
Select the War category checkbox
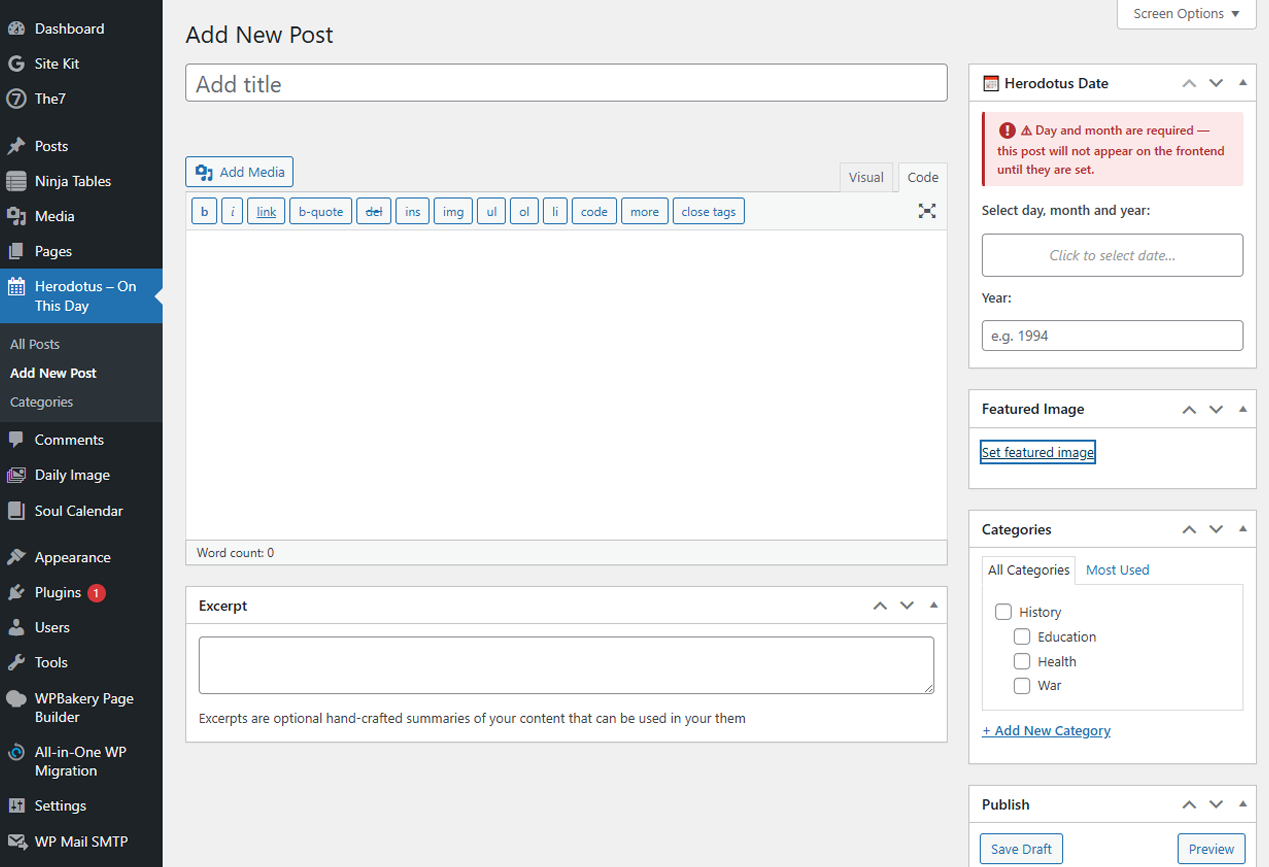click(x=1022, y=686)
